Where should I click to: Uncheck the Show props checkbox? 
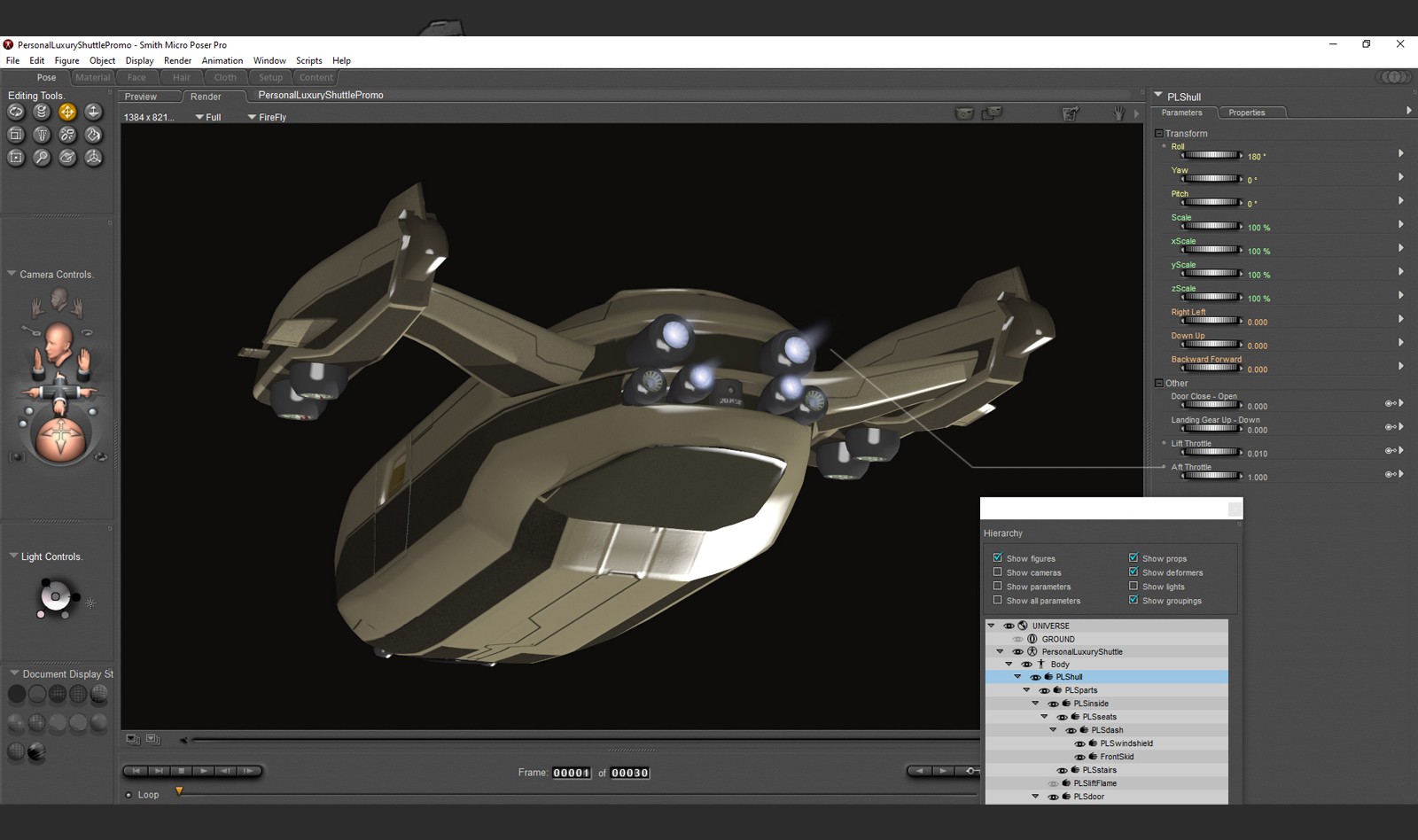coord(1134,558)
